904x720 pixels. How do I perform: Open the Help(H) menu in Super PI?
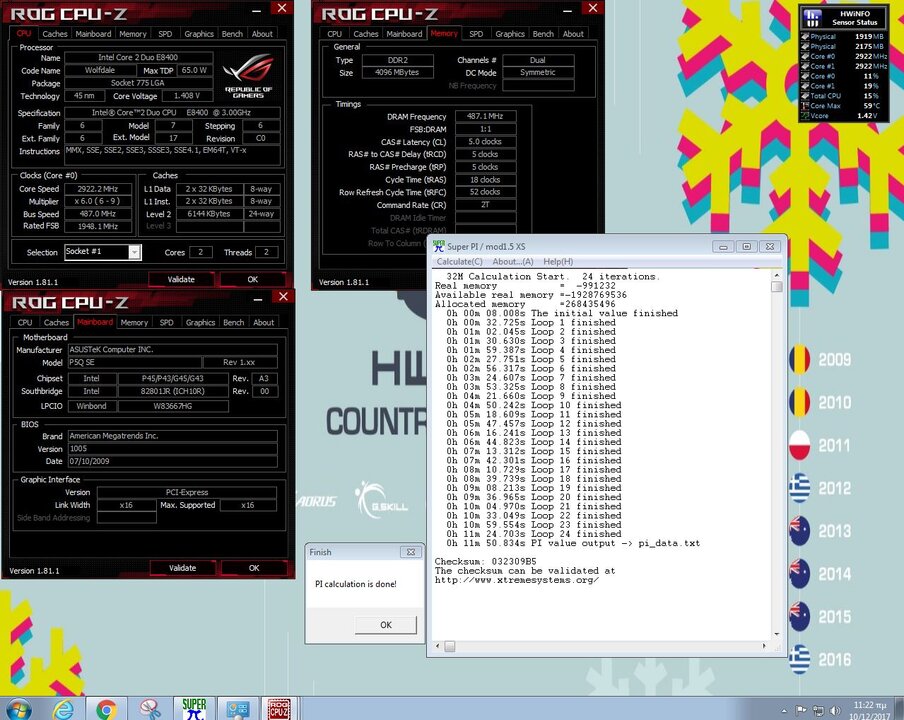558,262
